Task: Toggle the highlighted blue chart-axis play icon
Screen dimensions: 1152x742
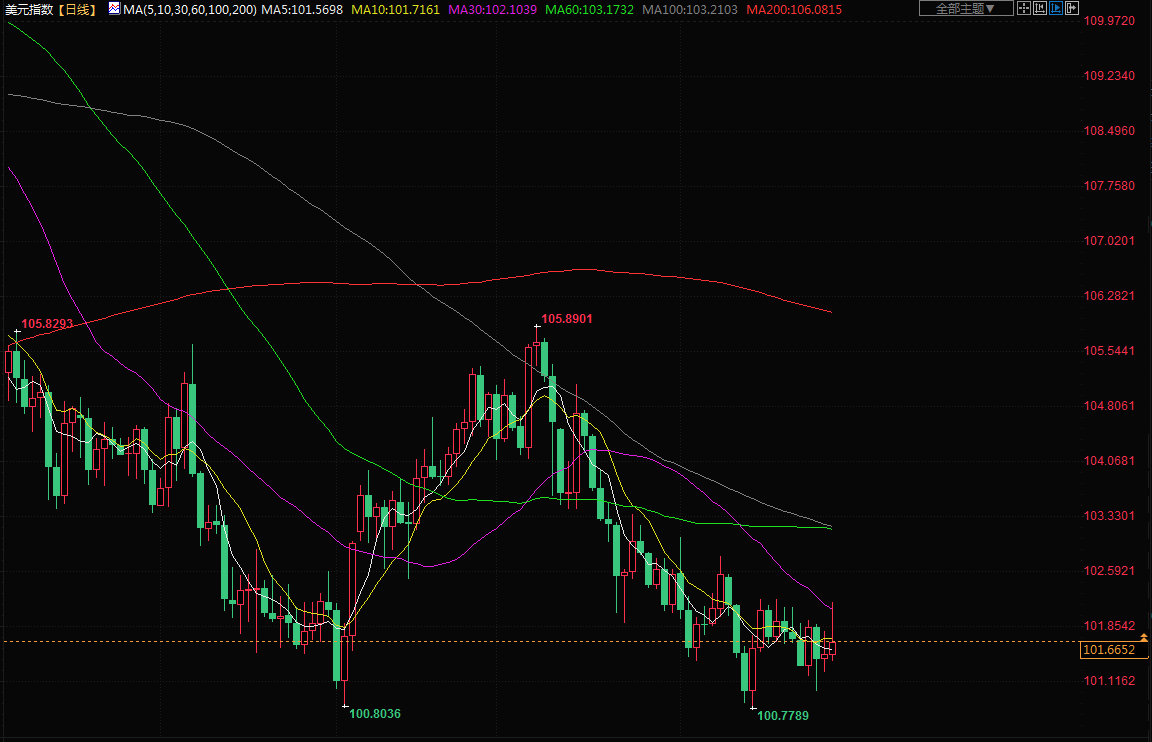Action: pos(1056,9)
